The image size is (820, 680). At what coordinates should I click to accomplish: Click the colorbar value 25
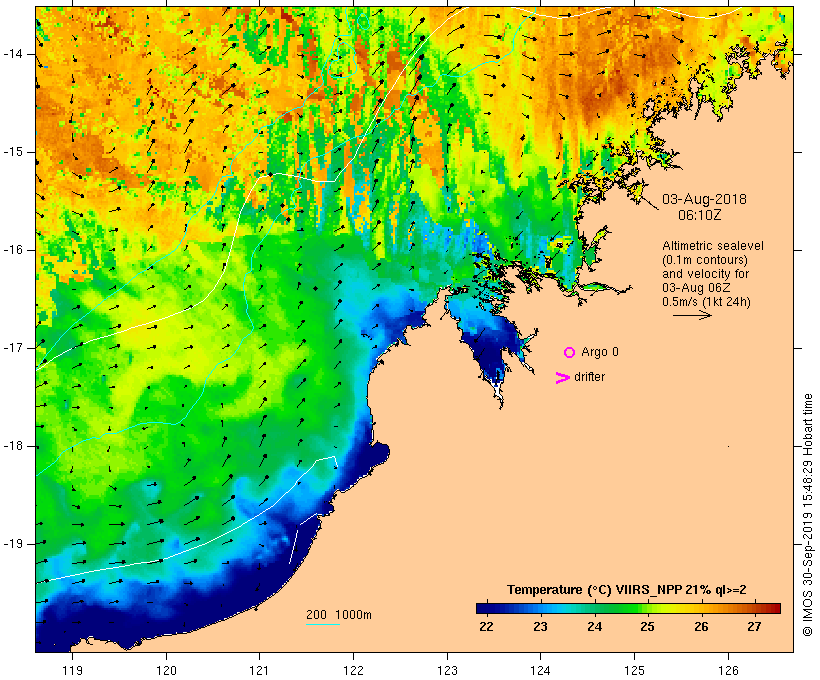[x=647, y=627]
